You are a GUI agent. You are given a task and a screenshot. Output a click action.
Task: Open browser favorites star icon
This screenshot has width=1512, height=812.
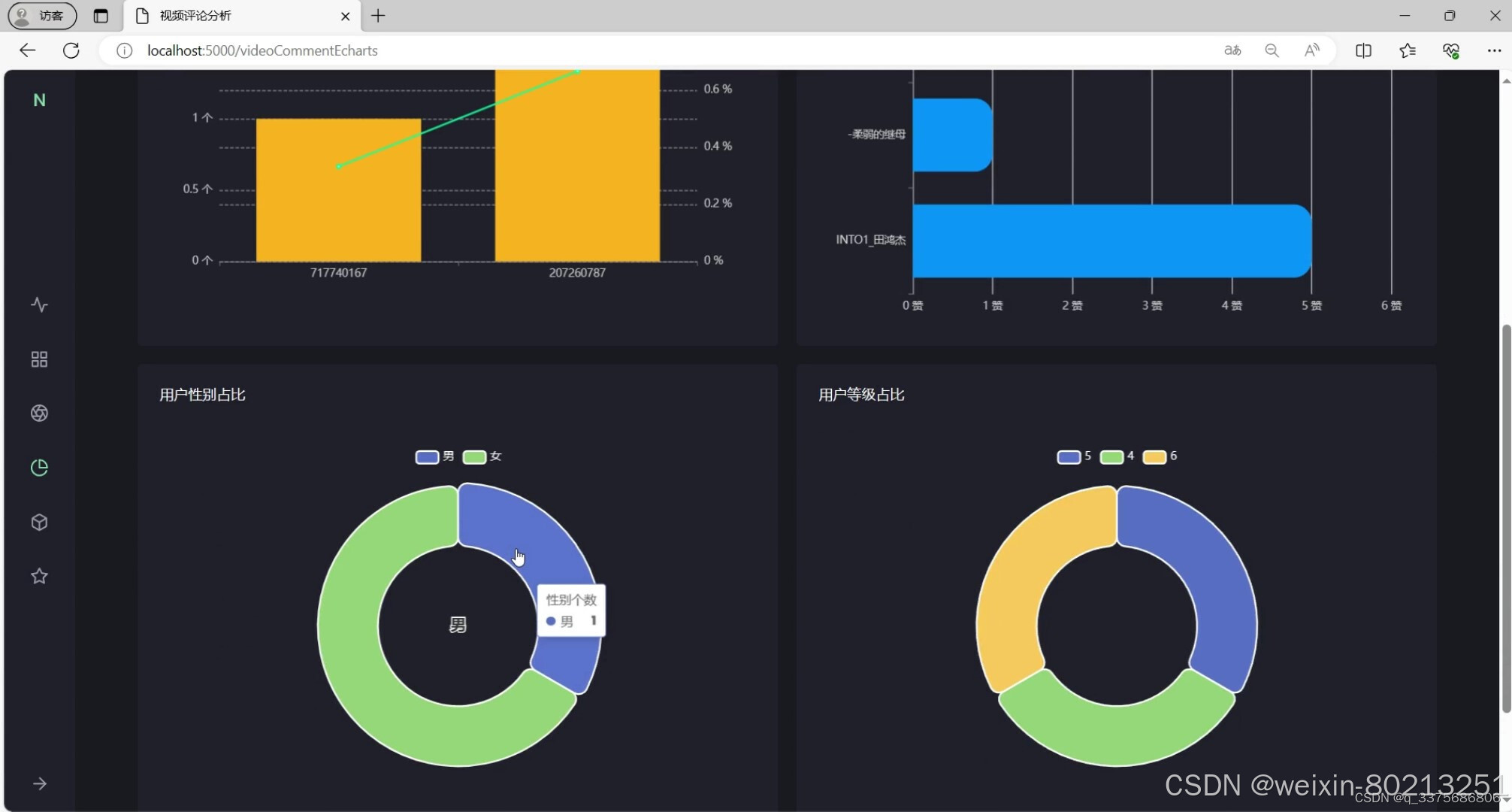pyautogui.click(x=1407, y=50)
